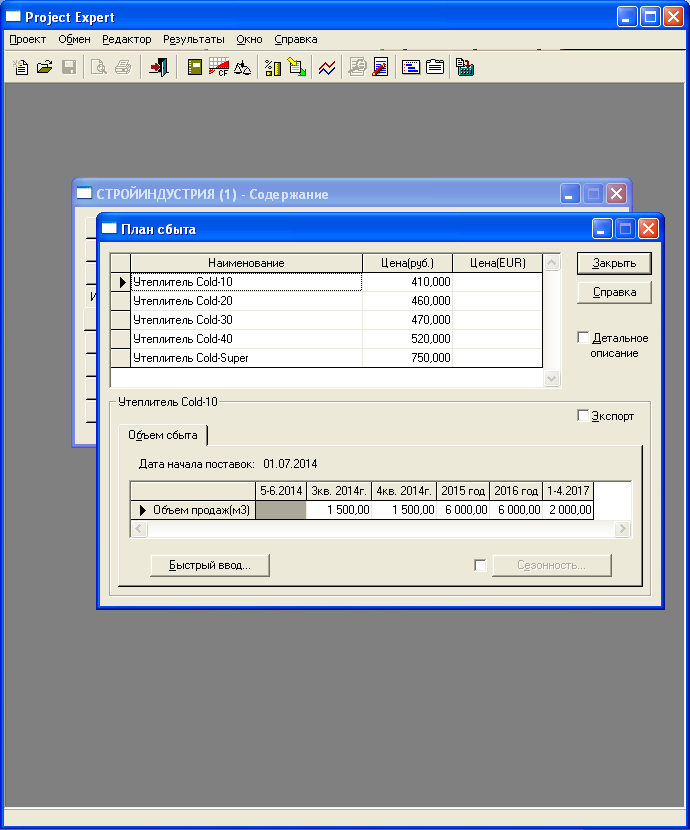Click the price cell 520,000
The image size is (690, 830).
tap(407, 339)
